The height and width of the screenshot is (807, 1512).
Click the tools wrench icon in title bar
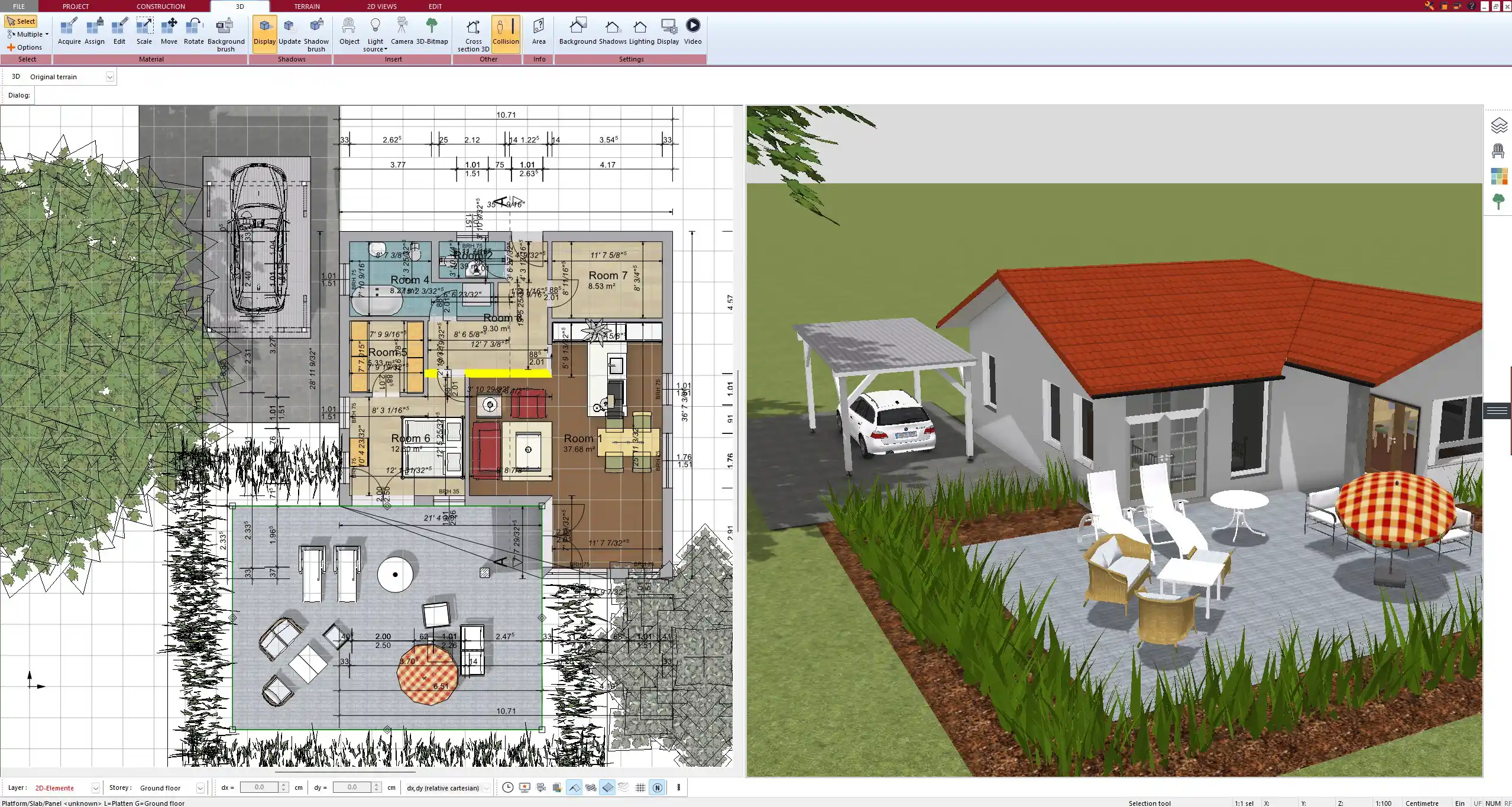[x=1429, y=6]
